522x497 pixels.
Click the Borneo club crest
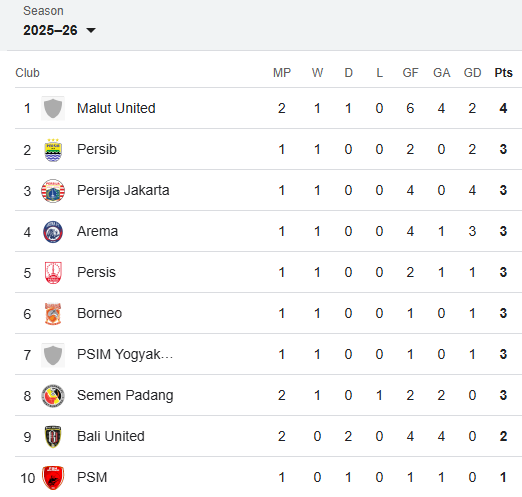pos(53,314)
